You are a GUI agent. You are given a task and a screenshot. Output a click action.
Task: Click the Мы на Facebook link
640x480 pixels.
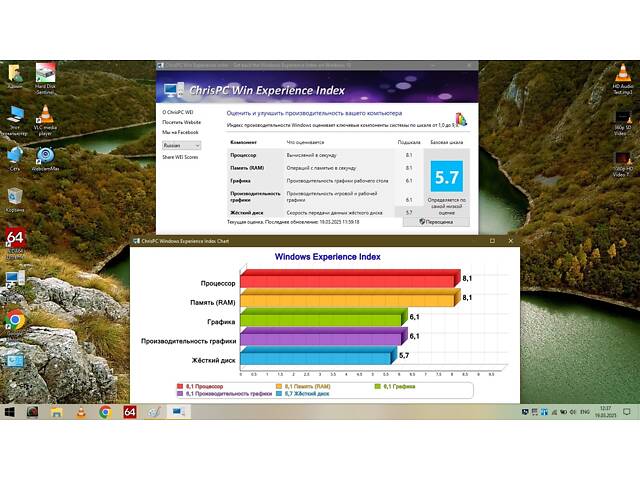coord(180,132)
